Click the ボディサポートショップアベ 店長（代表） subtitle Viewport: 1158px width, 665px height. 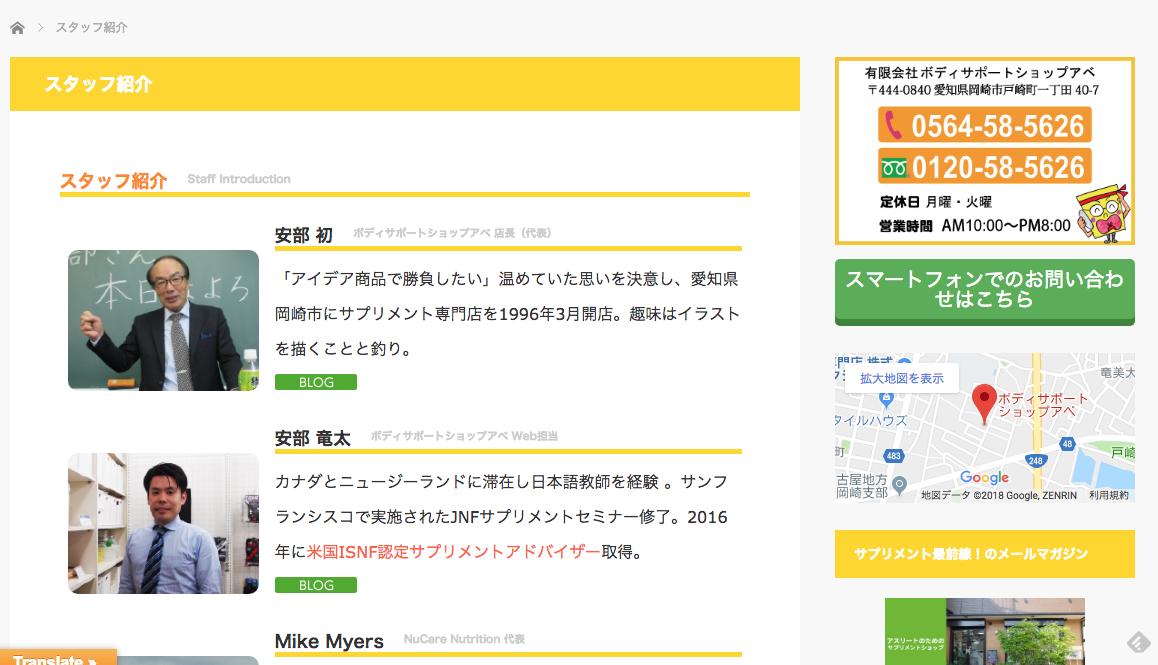(452, 233)
